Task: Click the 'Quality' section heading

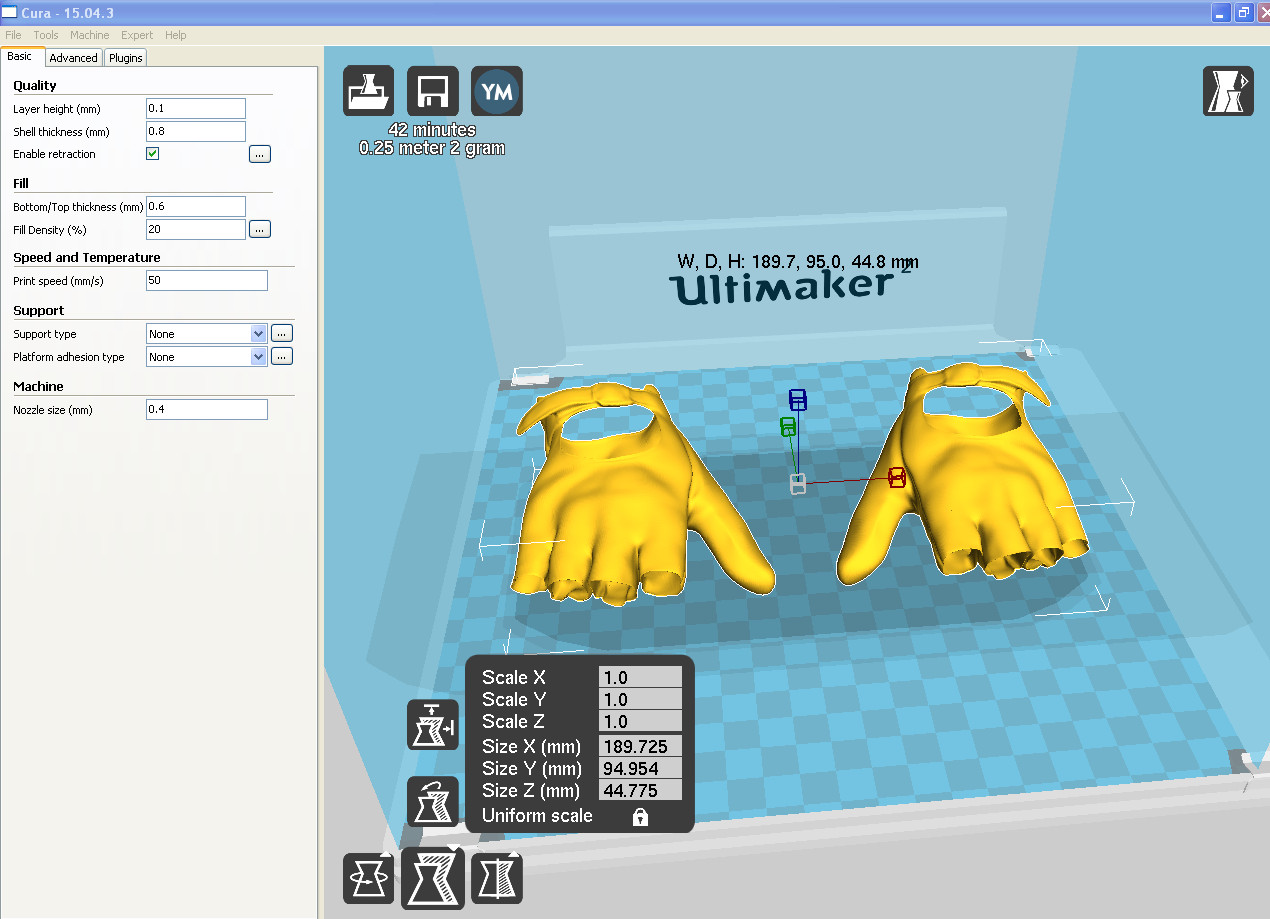Action: coord(35,85)
